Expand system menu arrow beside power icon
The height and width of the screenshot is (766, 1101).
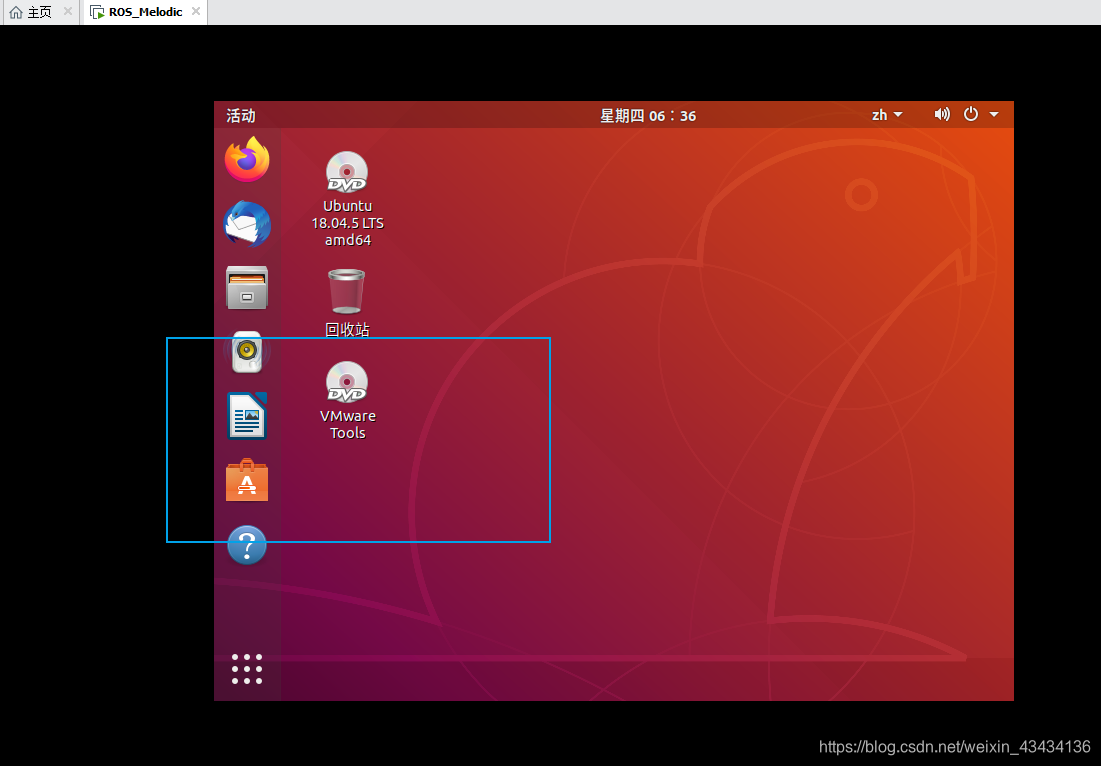994,114
